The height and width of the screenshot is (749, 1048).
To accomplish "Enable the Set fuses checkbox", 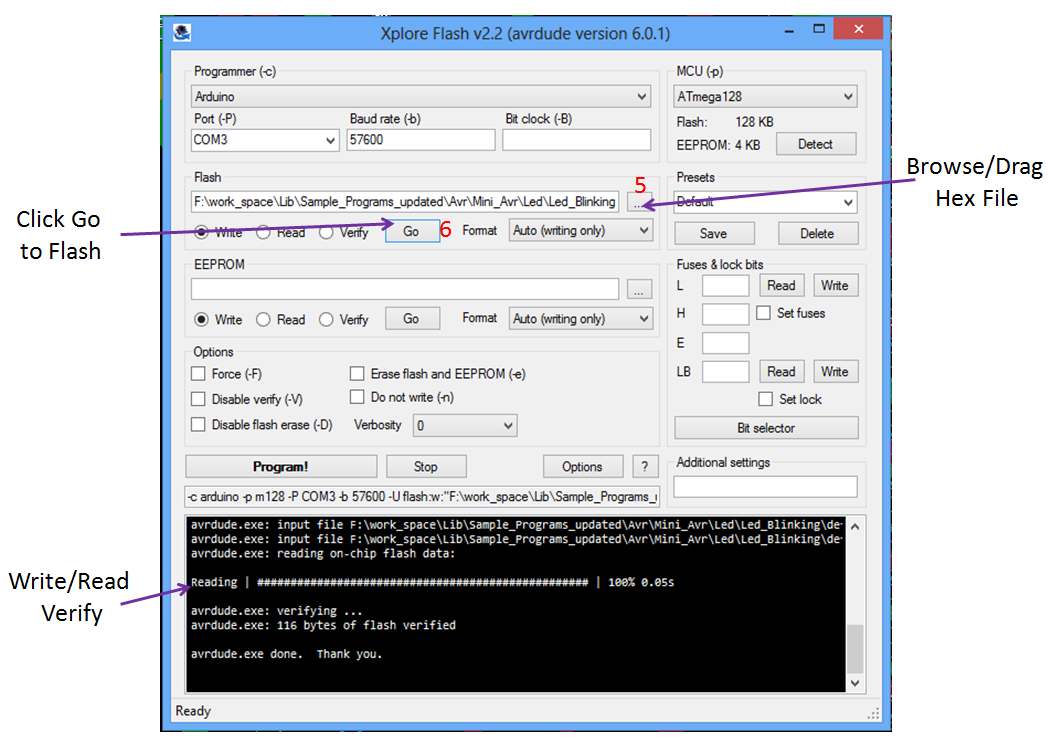I will click(764, 313).
